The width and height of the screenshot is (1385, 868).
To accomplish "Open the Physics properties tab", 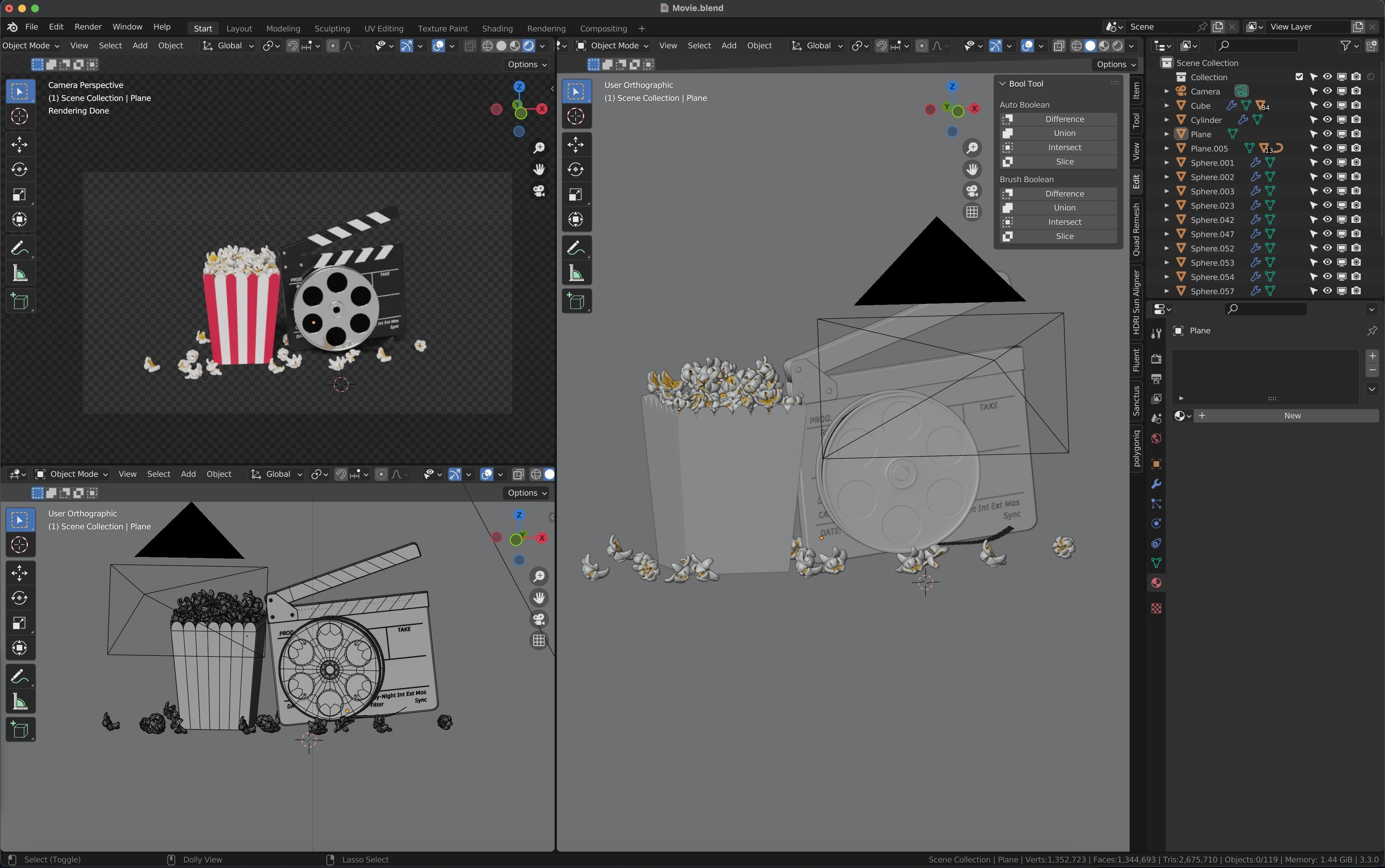I will 1157,524.
